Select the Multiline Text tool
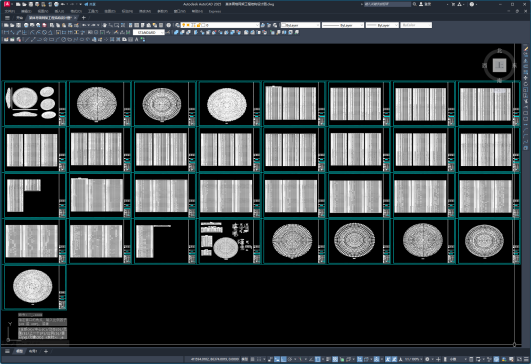Image resolution: width=531 pixels, height=364 pixels. click(x=136, y=40)
